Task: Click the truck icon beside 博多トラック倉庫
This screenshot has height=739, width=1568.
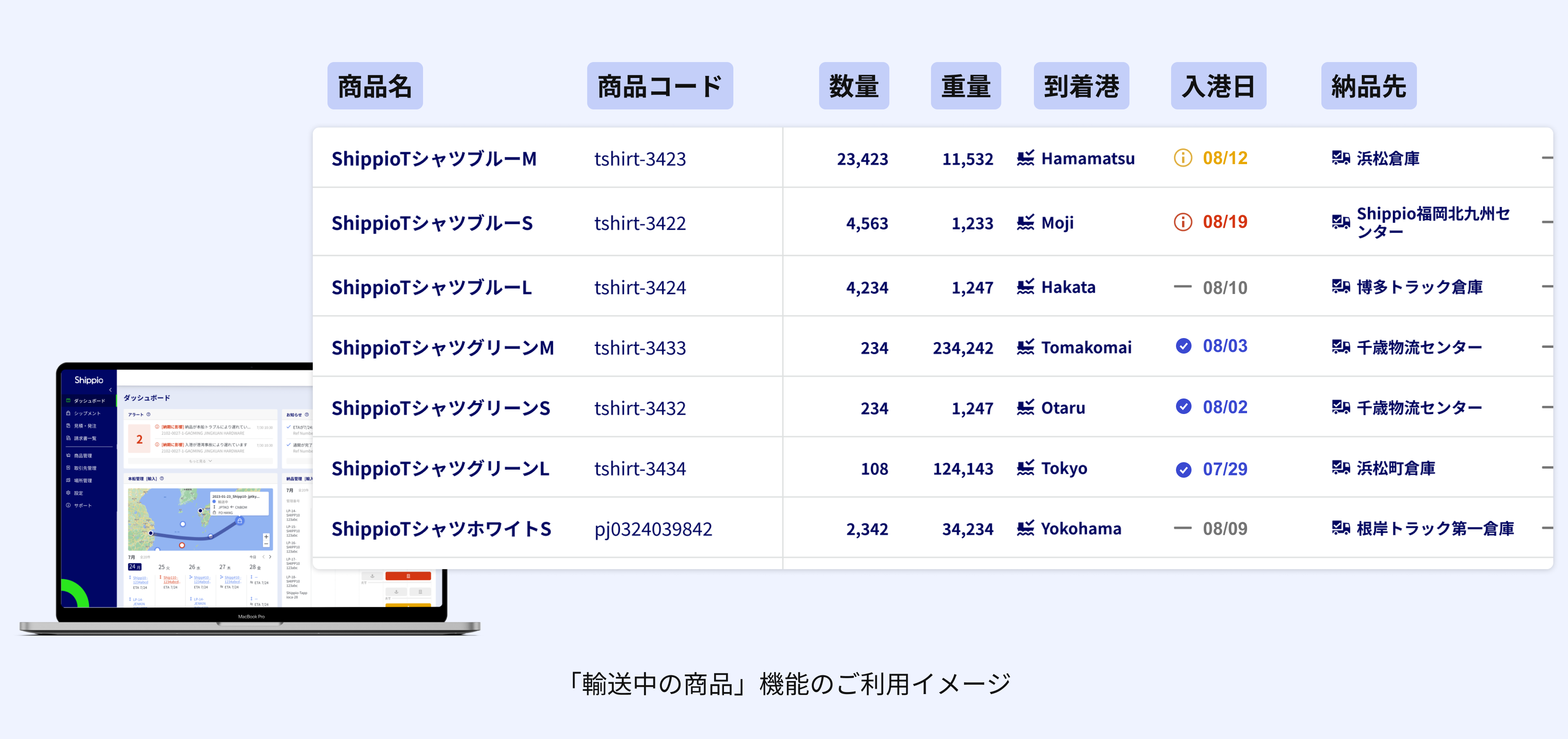Action: click(x=1340, y=286)
